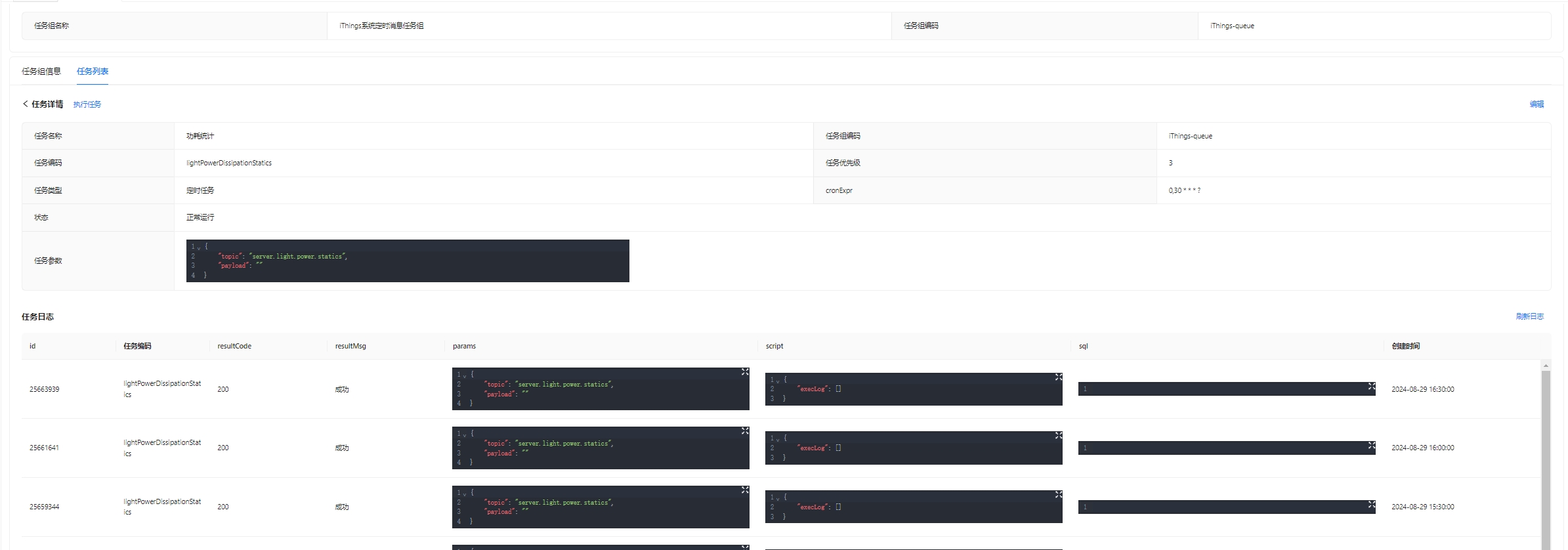Click the log table scrollbar up arrow

[1546, 365]
